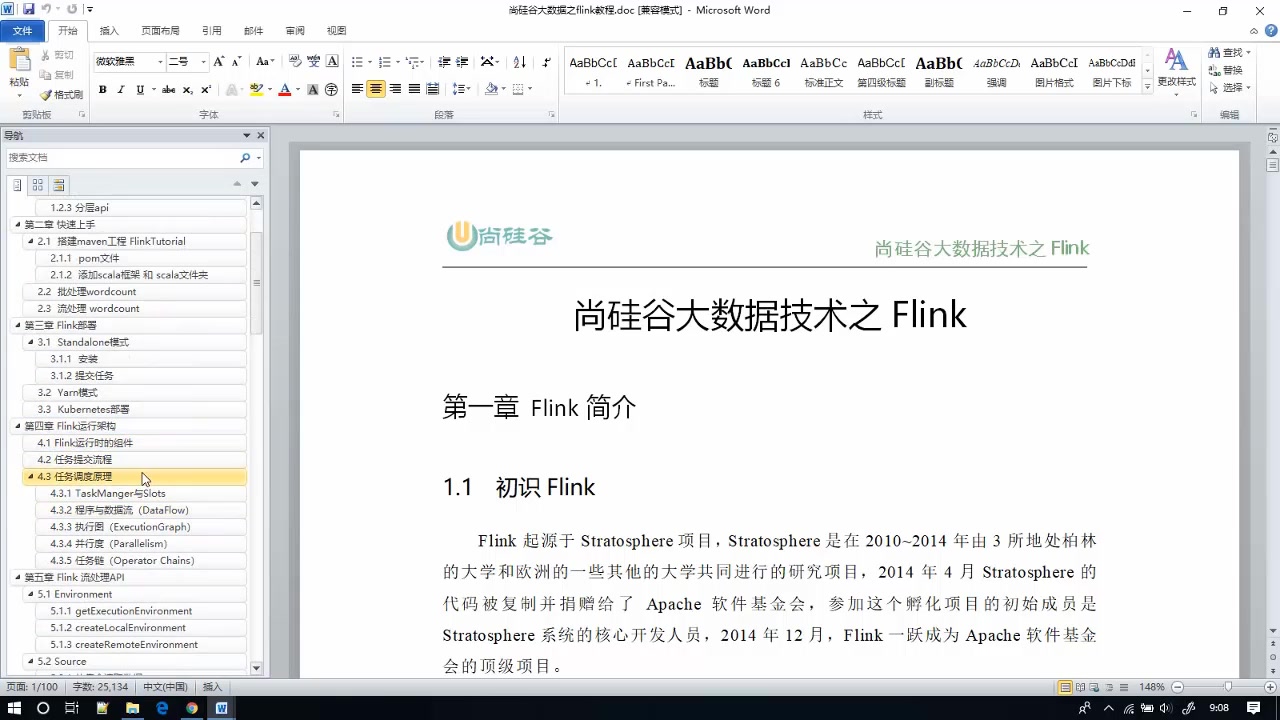
Task: Apply strikethrough (abc) formatting
Action: point(168,90)
